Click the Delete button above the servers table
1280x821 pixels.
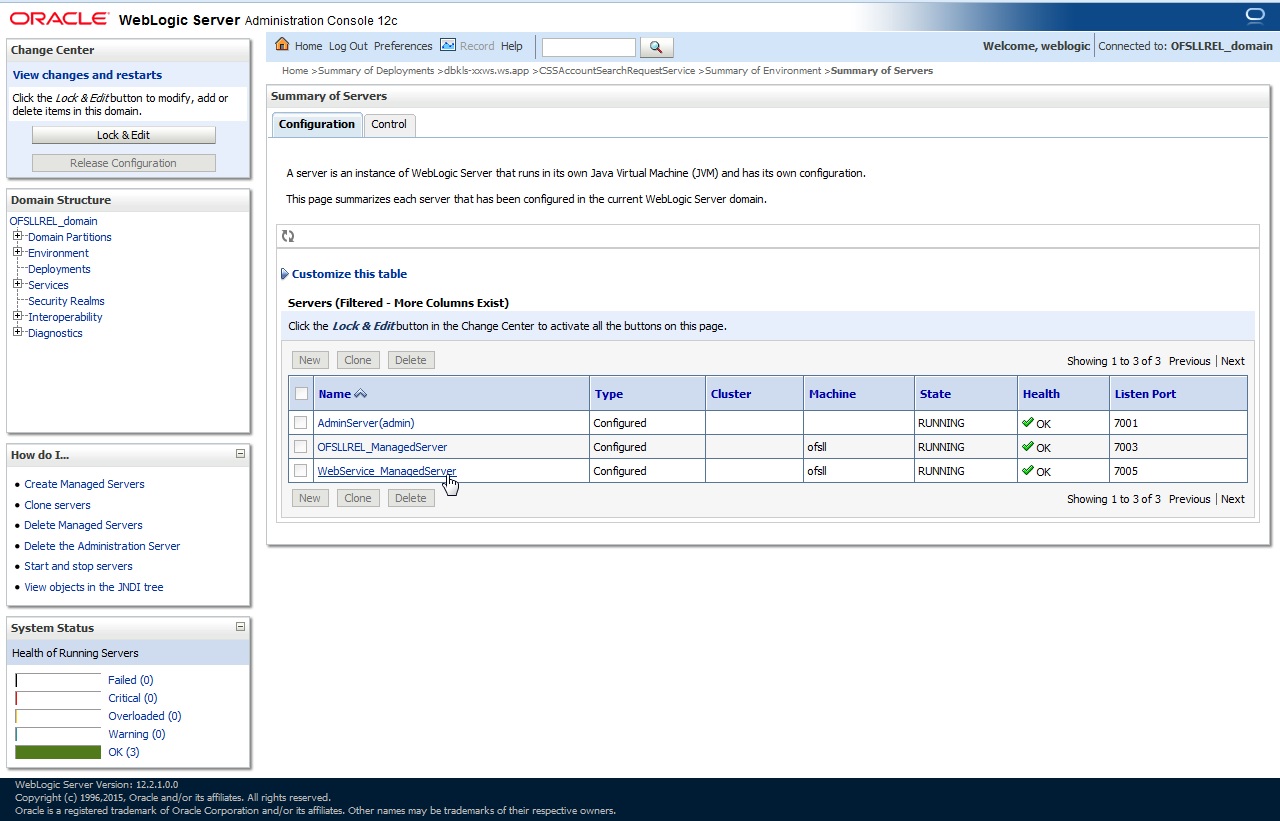410,360
